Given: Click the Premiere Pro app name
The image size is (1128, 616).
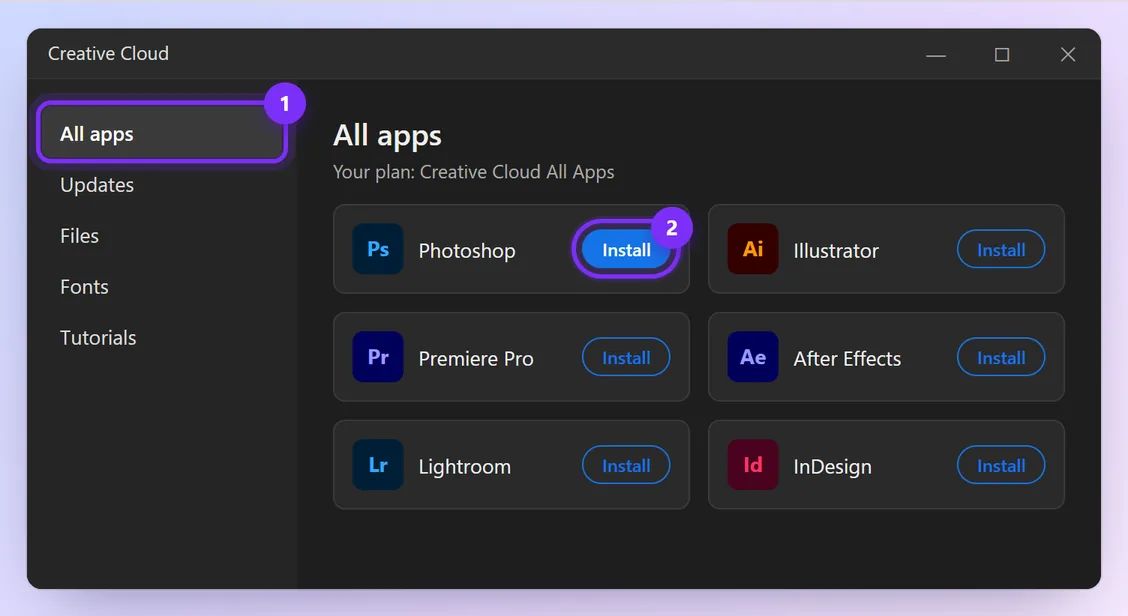Looking at the screenshot, I should (476, 358).
